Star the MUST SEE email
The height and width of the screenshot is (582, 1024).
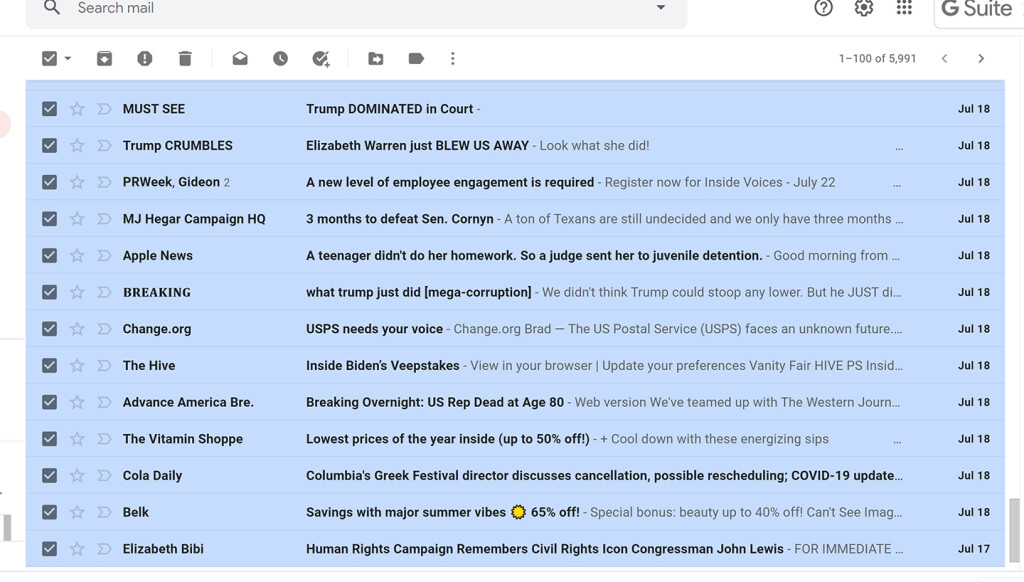coord(77,109)
